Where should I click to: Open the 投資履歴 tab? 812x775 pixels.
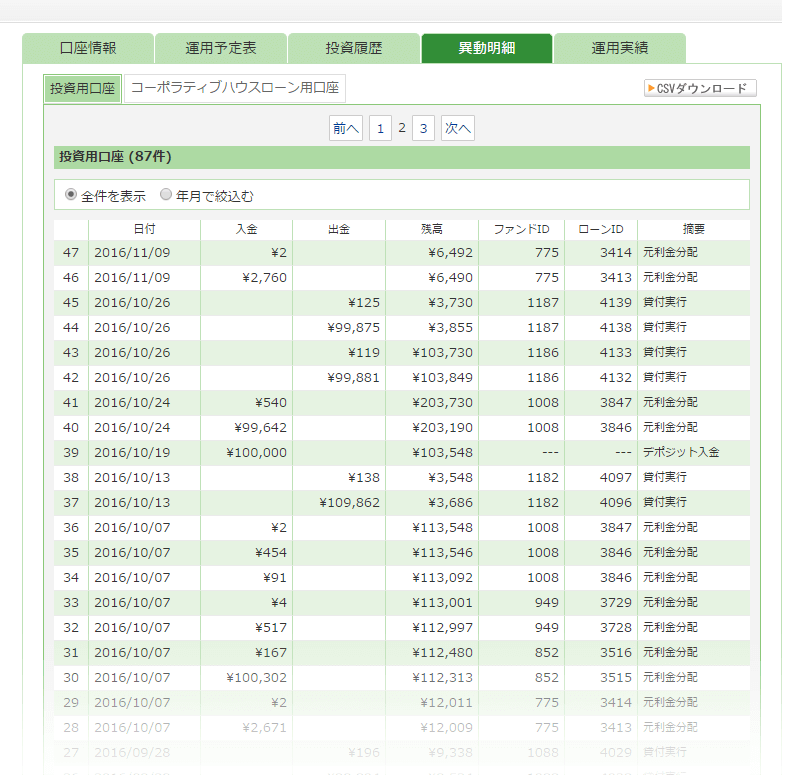pos(354,48)
